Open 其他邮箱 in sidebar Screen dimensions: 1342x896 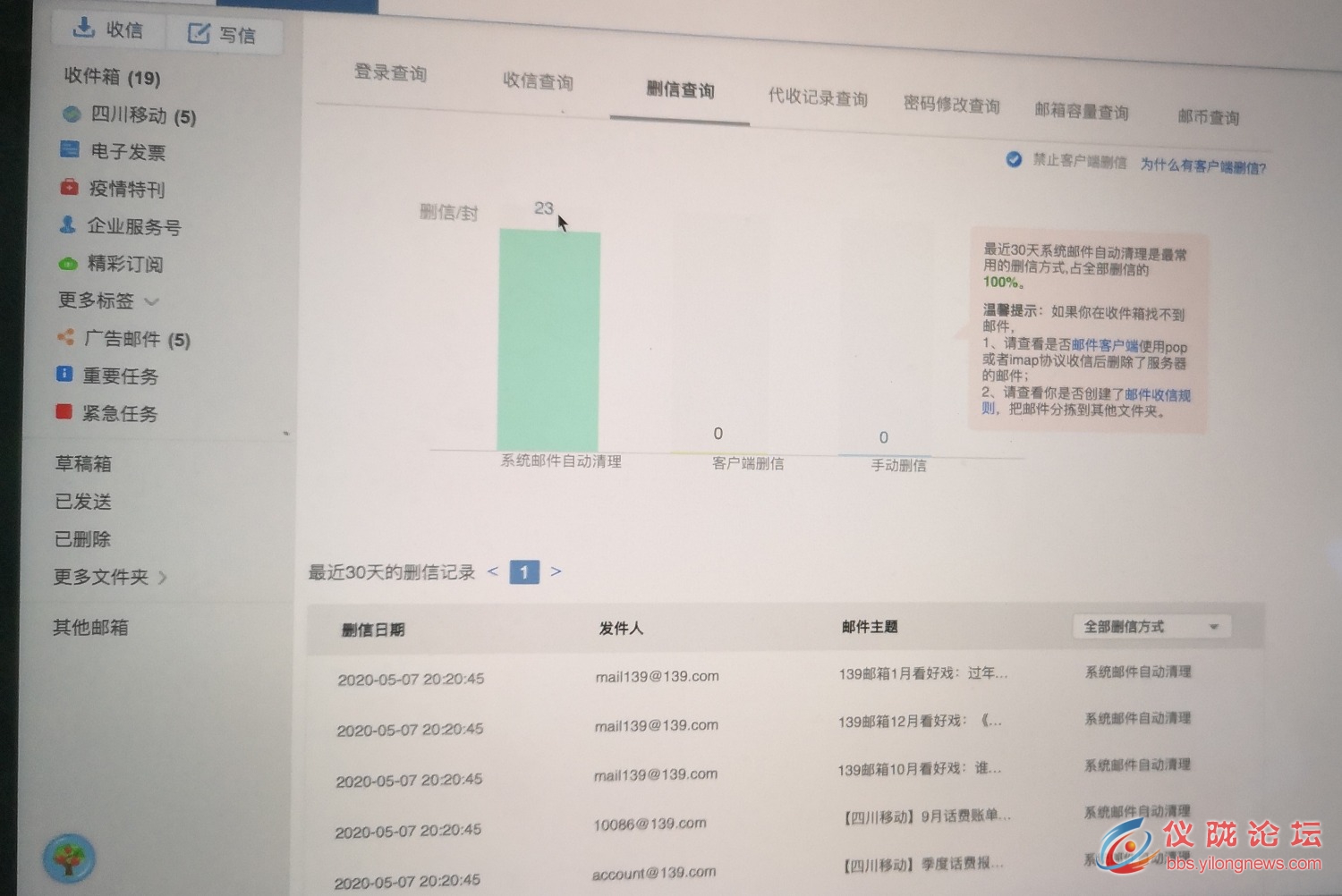point(90,627)
